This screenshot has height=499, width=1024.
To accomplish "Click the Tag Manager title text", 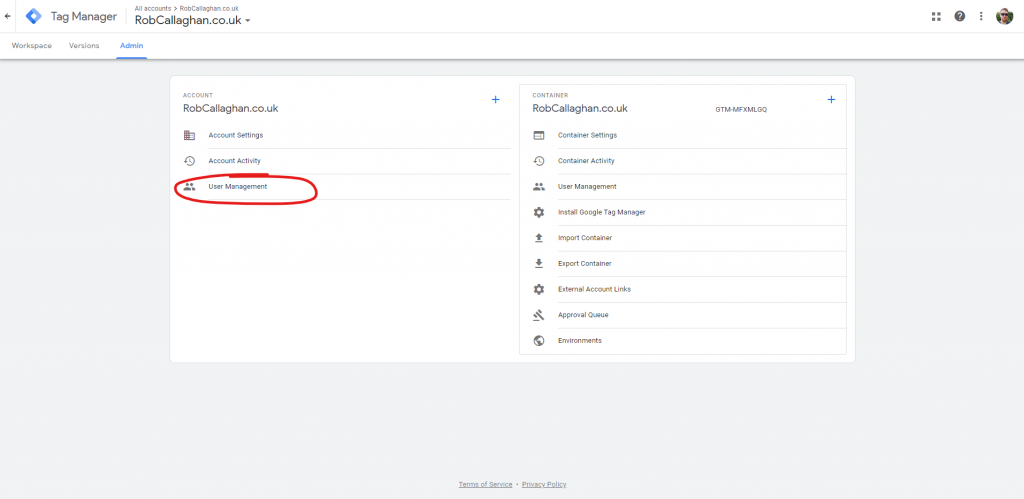I will [84, 16].
